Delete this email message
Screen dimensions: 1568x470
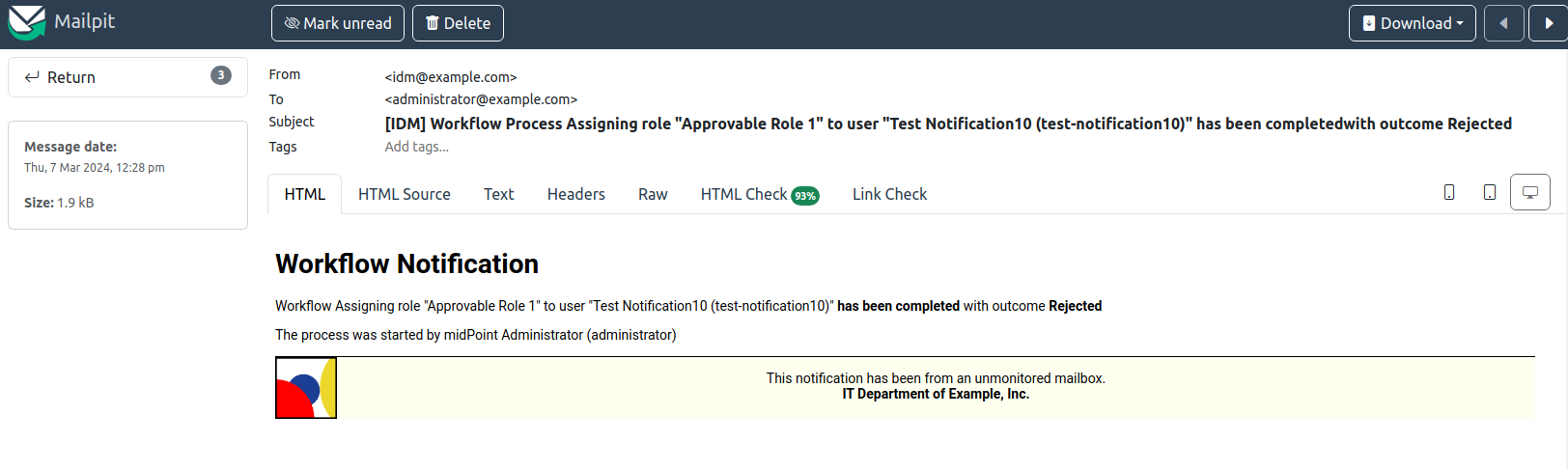point(458,23)
